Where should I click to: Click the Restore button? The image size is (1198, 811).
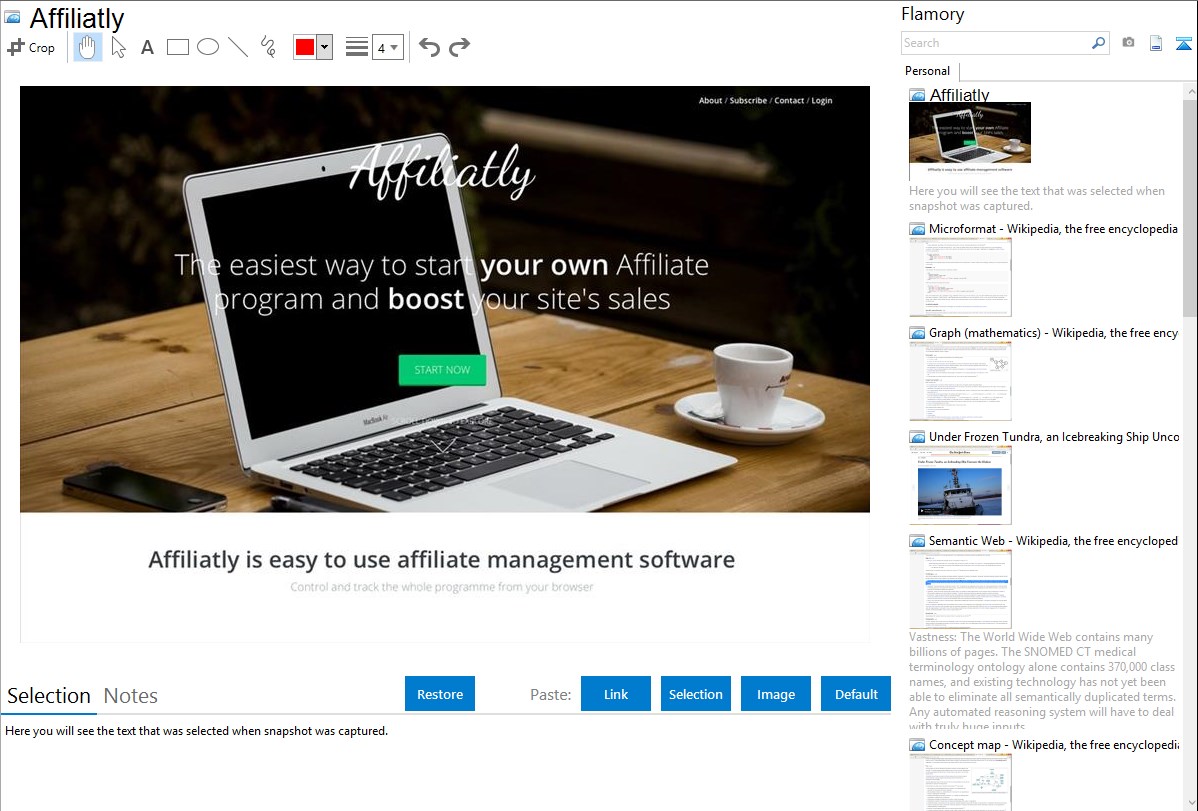pos(440,694)
